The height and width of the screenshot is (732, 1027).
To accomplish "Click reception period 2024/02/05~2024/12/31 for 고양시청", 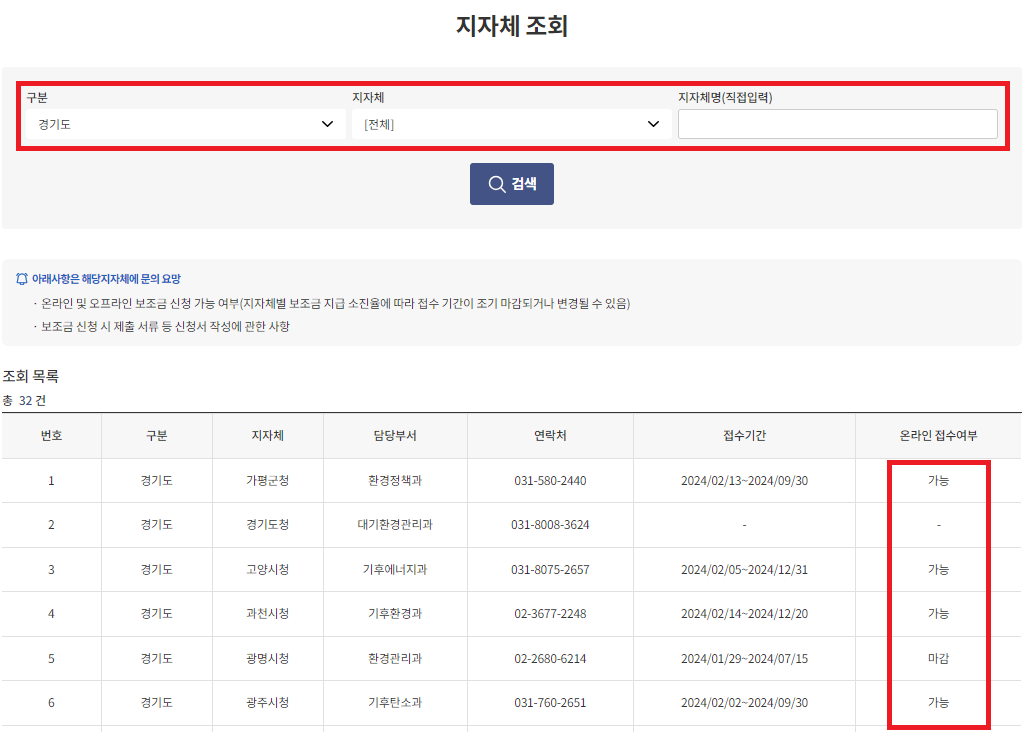I will click(745, 569).
